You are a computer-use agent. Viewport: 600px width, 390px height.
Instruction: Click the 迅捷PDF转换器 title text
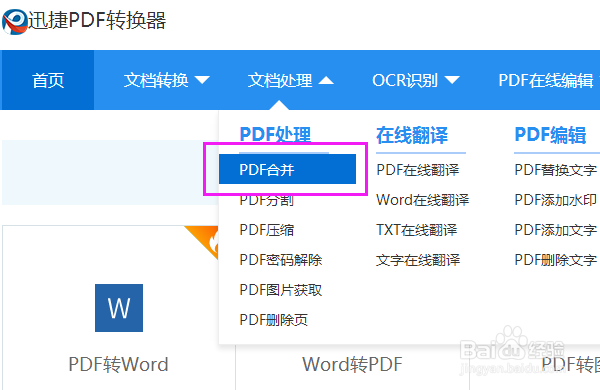[97, 20]
